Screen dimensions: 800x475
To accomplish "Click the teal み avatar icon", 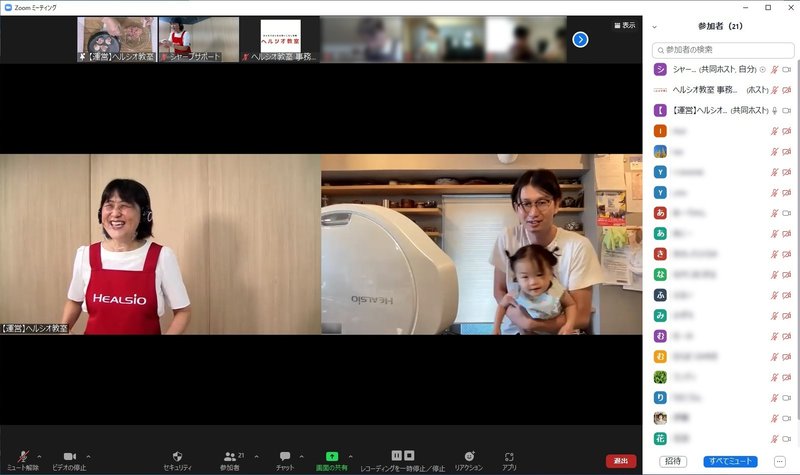I will tap(660, 315).
